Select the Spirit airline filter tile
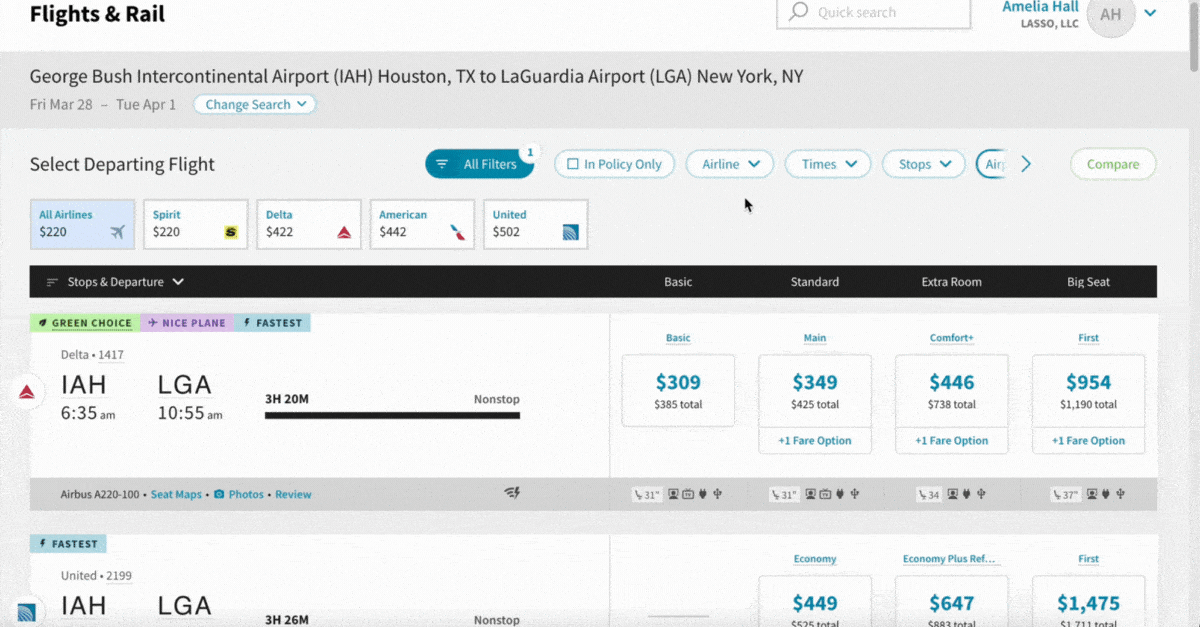 (x=195, y=224)
